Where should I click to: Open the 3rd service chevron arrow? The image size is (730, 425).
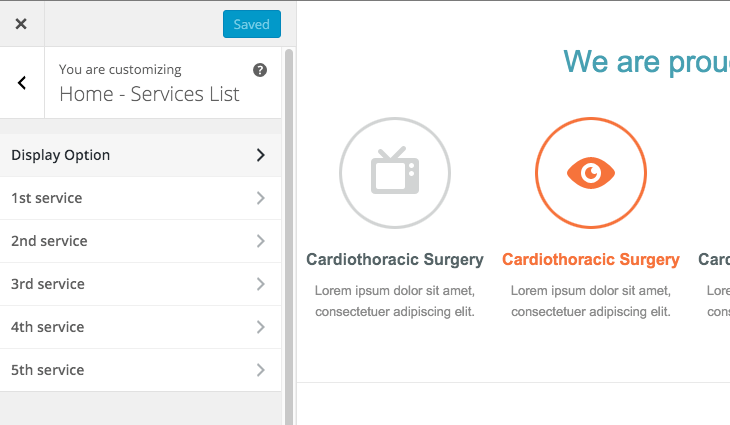click(260, 284)
